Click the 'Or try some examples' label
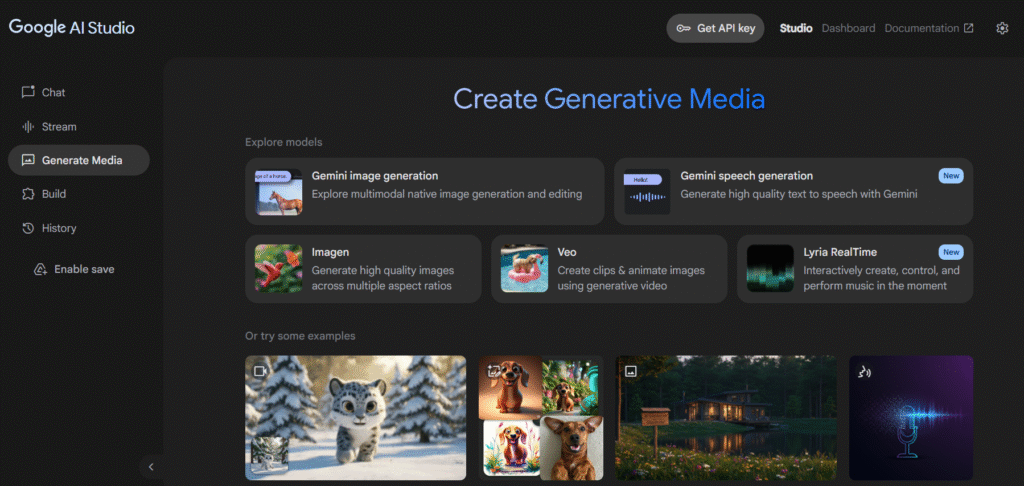Viewport: 1024px width, 486px height. click(300, 336)
